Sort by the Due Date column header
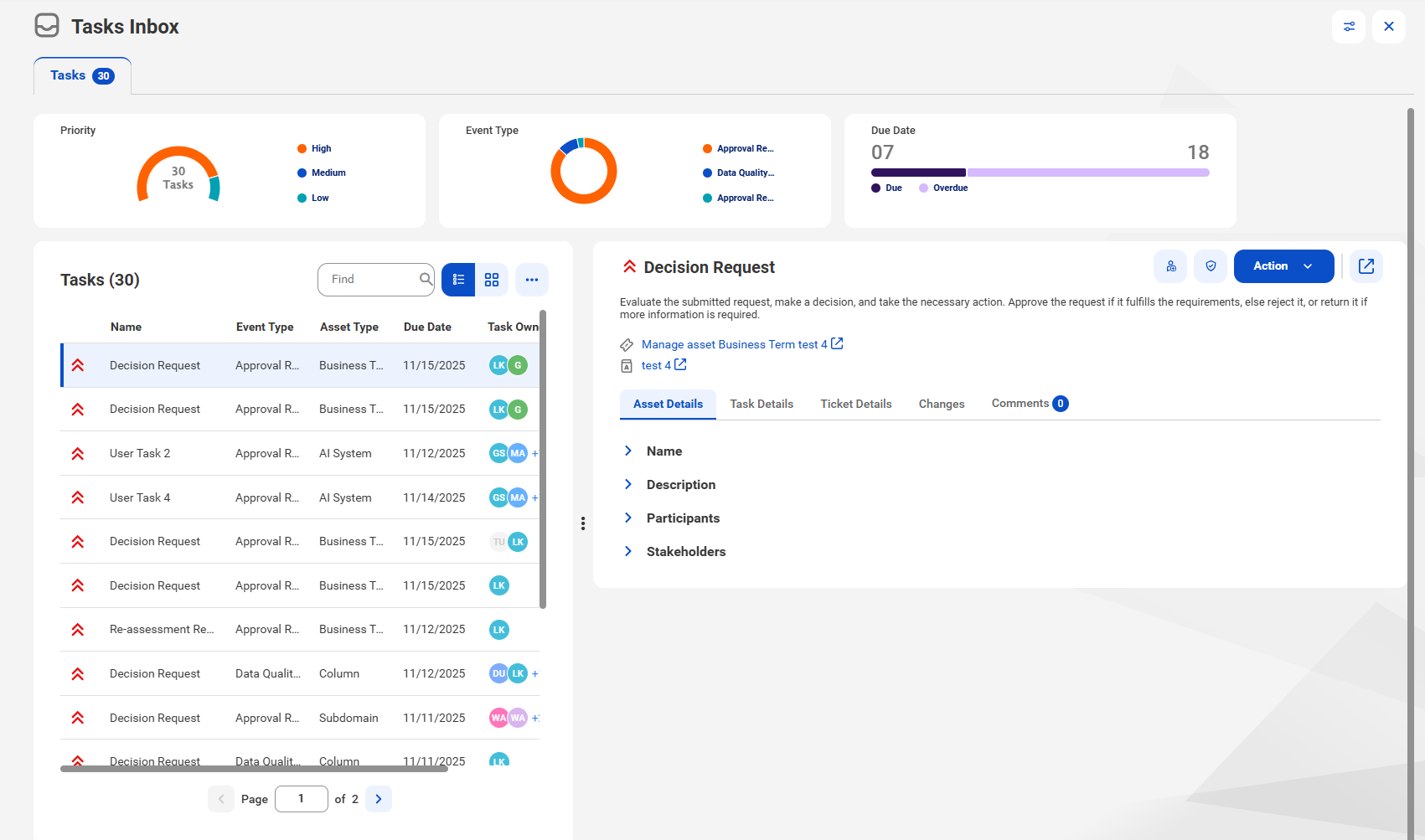 click(427, 327)
